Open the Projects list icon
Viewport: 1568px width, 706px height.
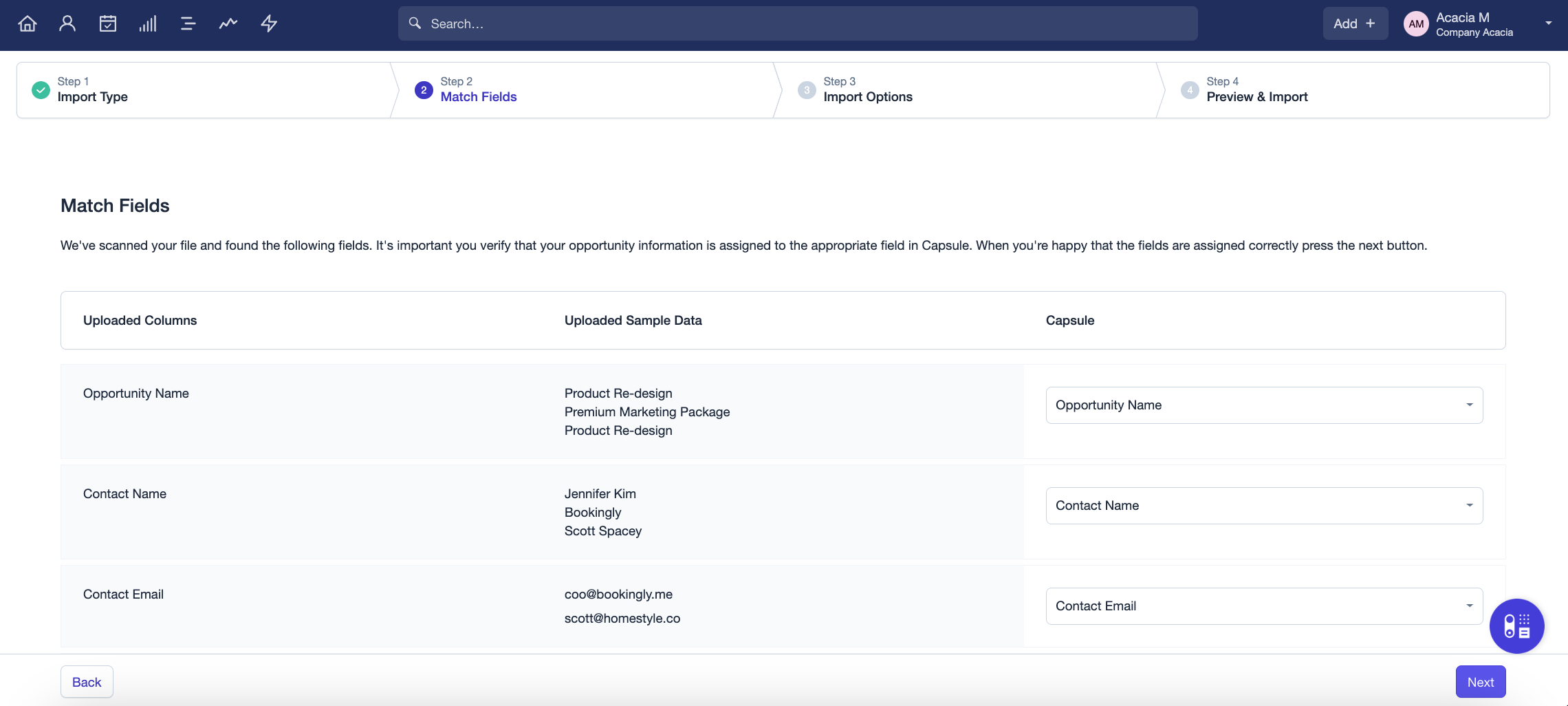coord(188,23)
